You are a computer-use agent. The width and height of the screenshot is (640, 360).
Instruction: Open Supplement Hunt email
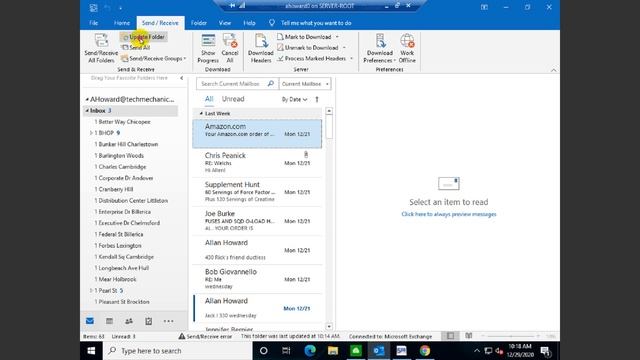257,191
